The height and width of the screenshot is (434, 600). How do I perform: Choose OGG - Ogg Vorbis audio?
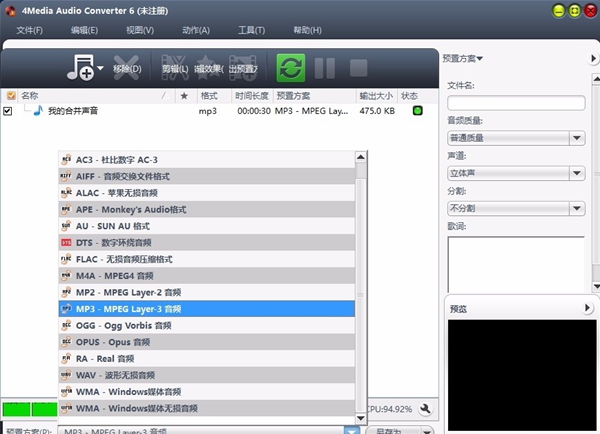pyautogui.click(x=207, y=325)
